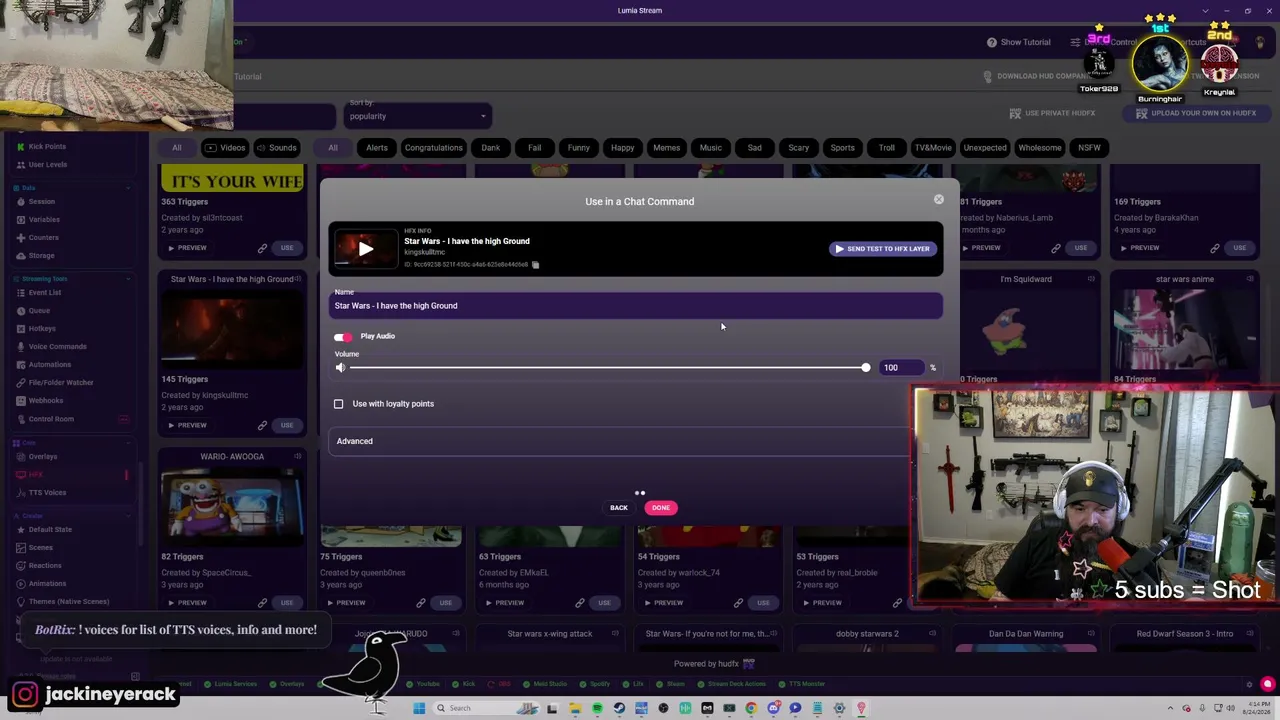This screenshot has width=1280, height=720.
Task: Open Counters in sidebar
Action: [x=44, y=238]
